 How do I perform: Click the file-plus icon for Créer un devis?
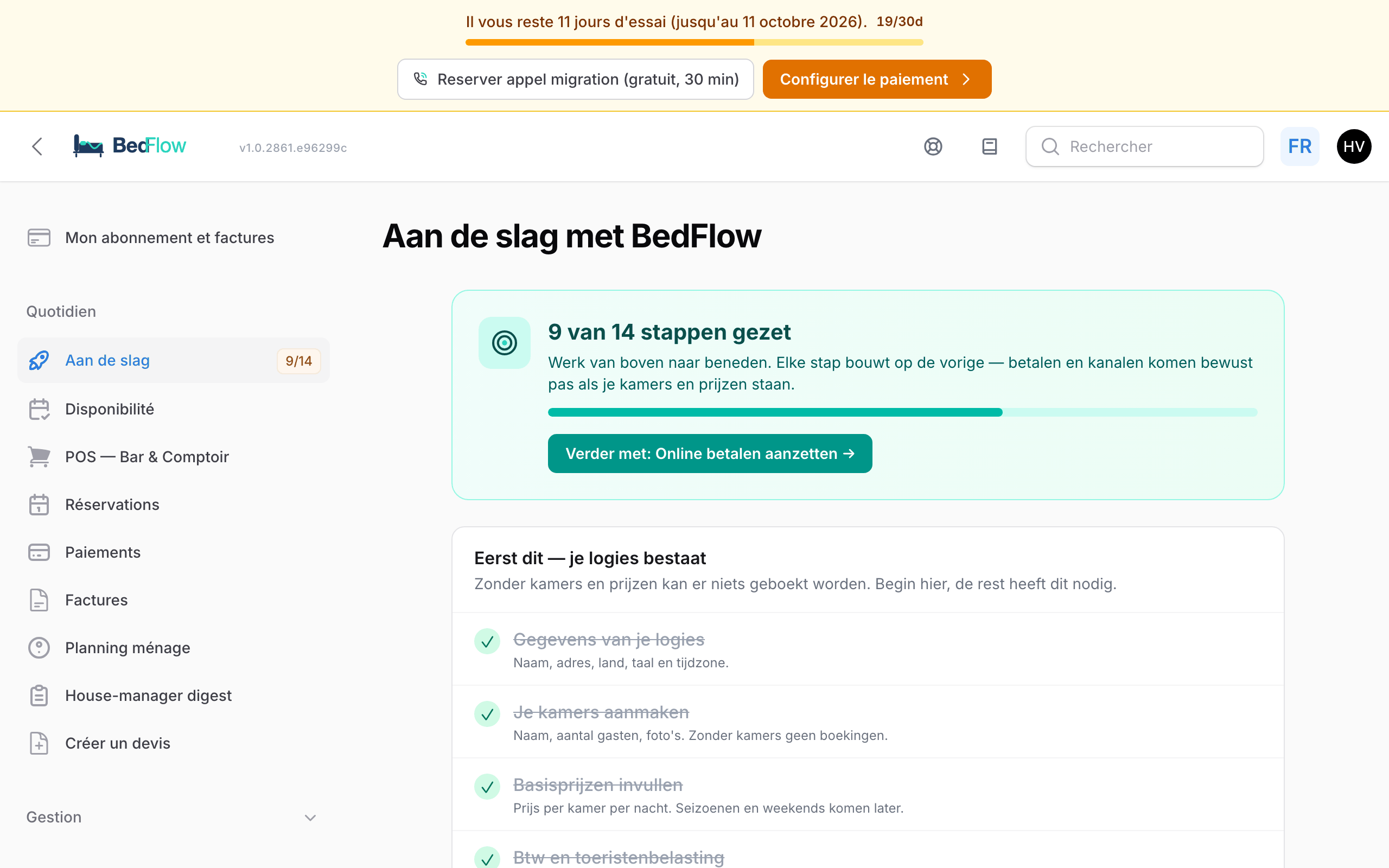pos(39,743)
